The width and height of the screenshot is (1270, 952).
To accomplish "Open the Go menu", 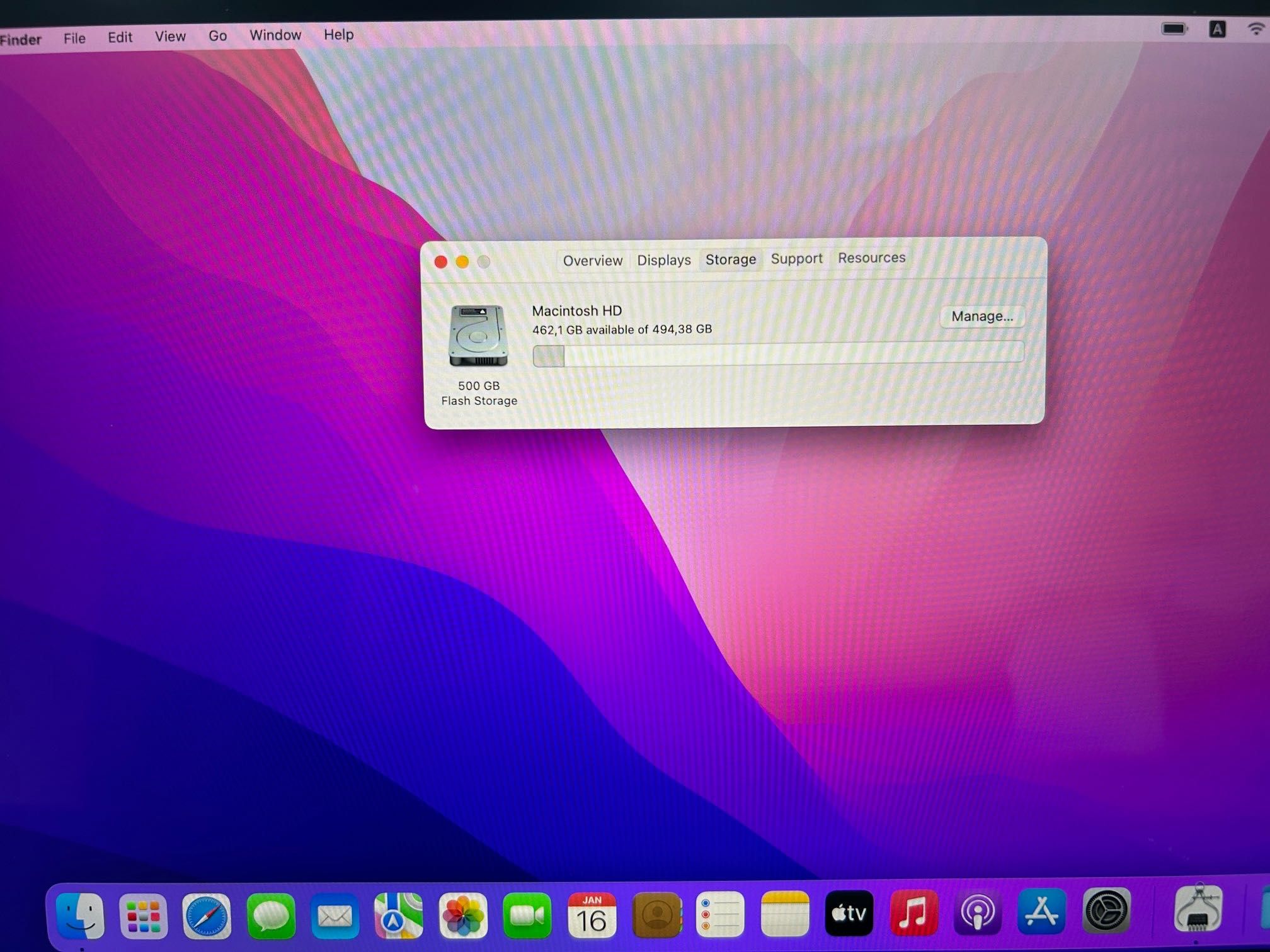I will (217, 36).
